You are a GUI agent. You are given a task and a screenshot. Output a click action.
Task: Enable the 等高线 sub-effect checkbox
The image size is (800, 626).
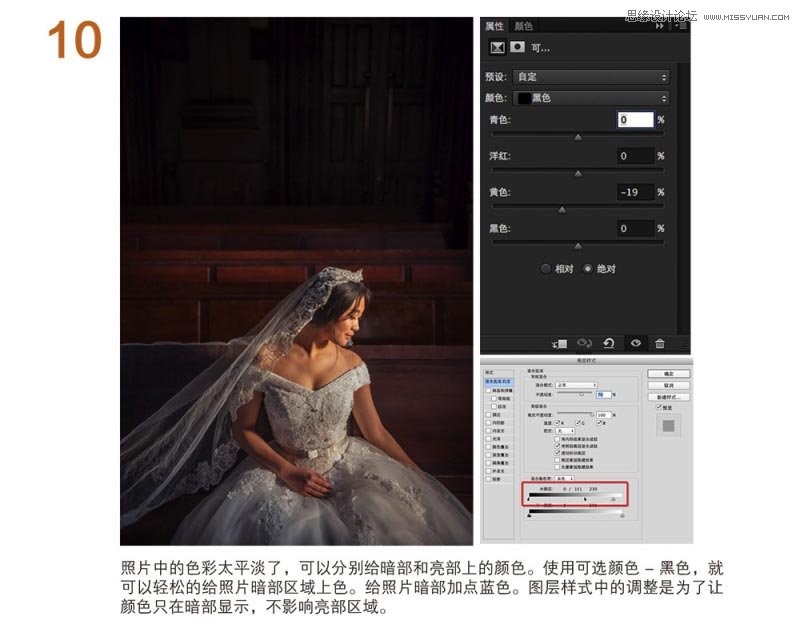494,398
